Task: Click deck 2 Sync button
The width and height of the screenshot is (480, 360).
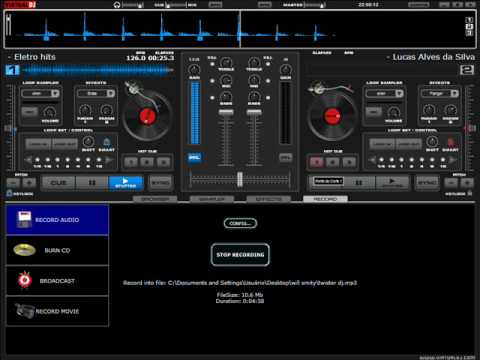Action: click(x=427, y=183)
